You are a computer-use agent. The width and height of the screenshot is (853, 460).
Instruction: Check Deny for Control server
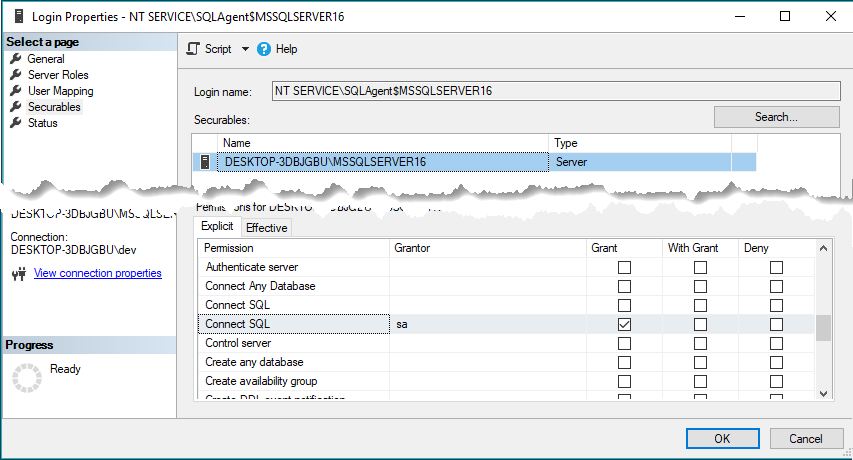tap(776, 344)
